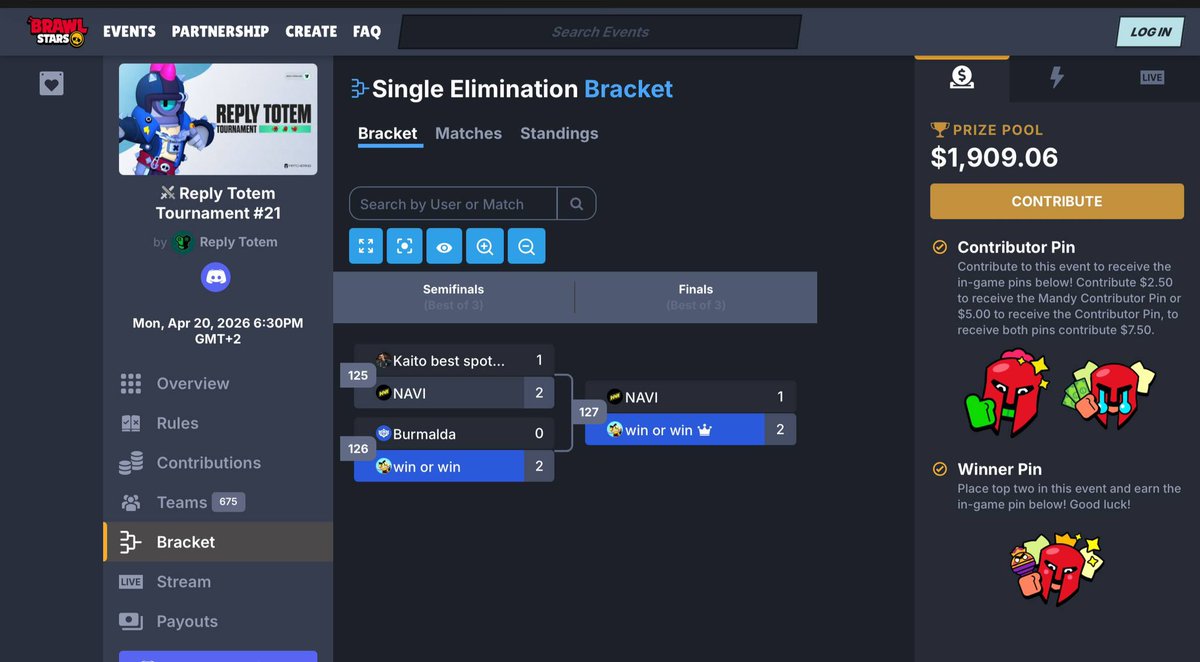Click the tournament date and time text
The image size is (1200, 662).
[218, 331]
